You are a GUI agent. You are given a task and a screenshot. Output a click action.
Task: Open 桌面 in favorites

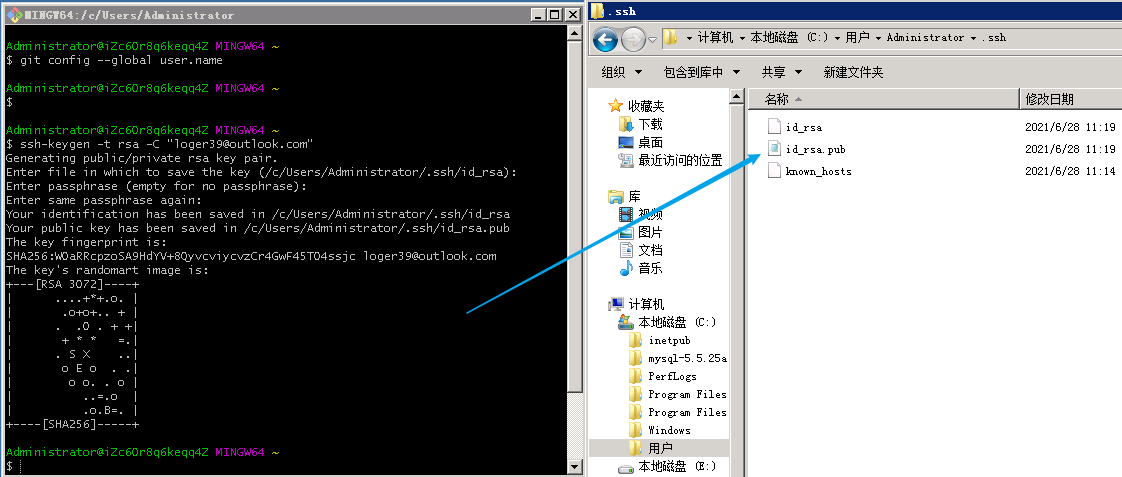pos(650,142)
